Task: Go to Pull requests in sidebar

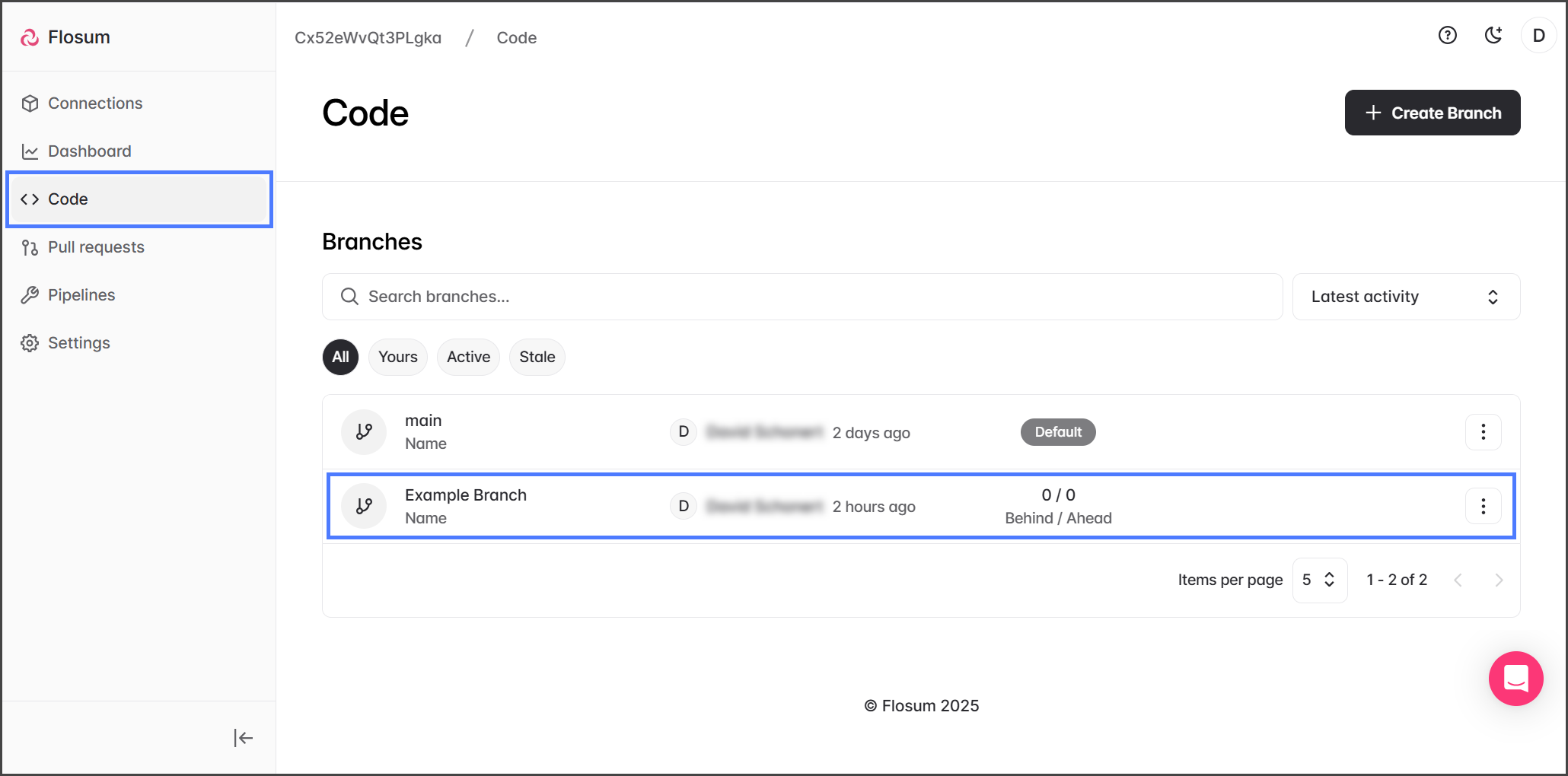Action: (x=96, y=247)
